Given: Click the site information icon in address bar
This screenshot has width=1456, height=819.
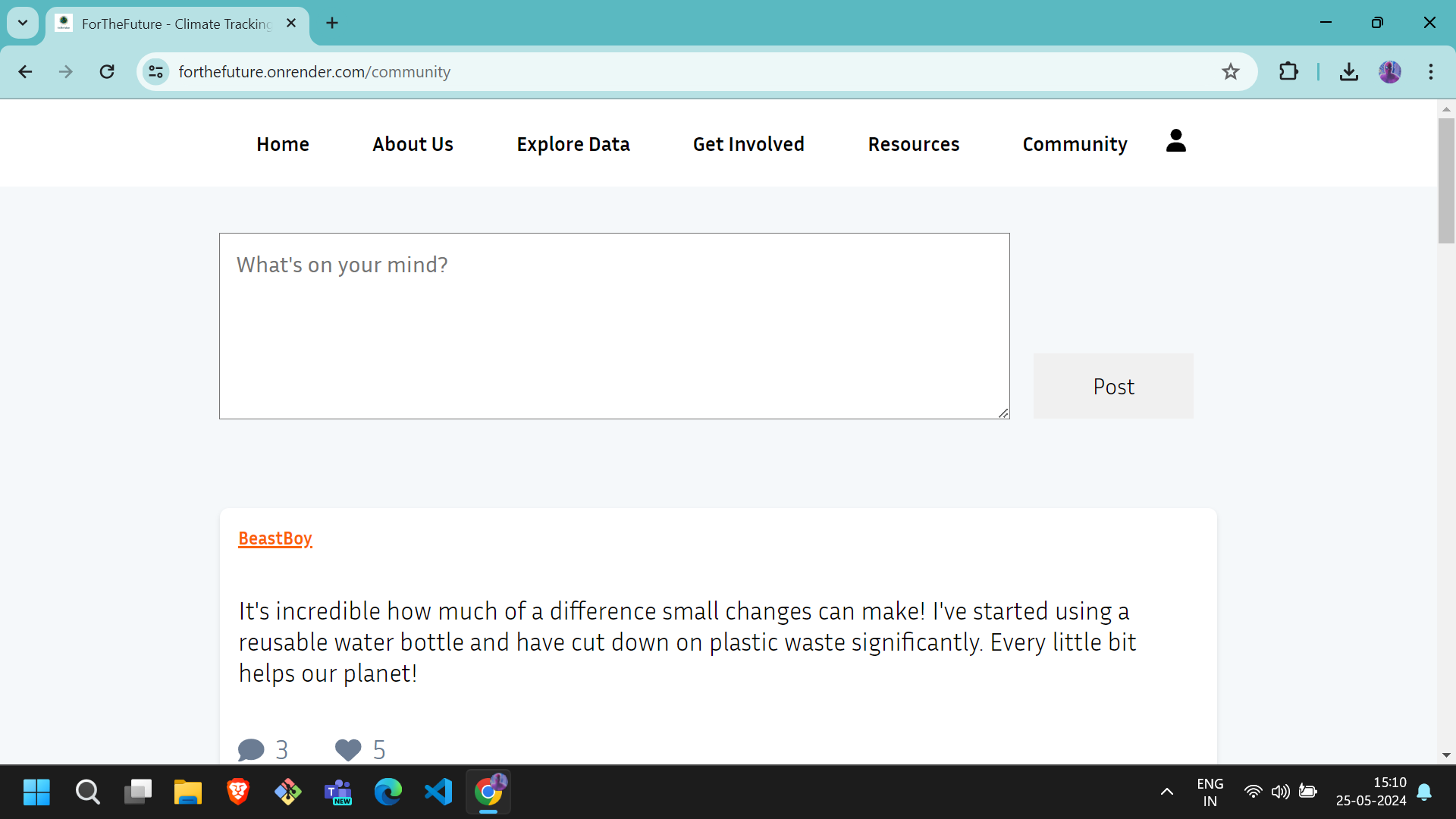Looking at the screenshot, I should [x=156, y=72].
